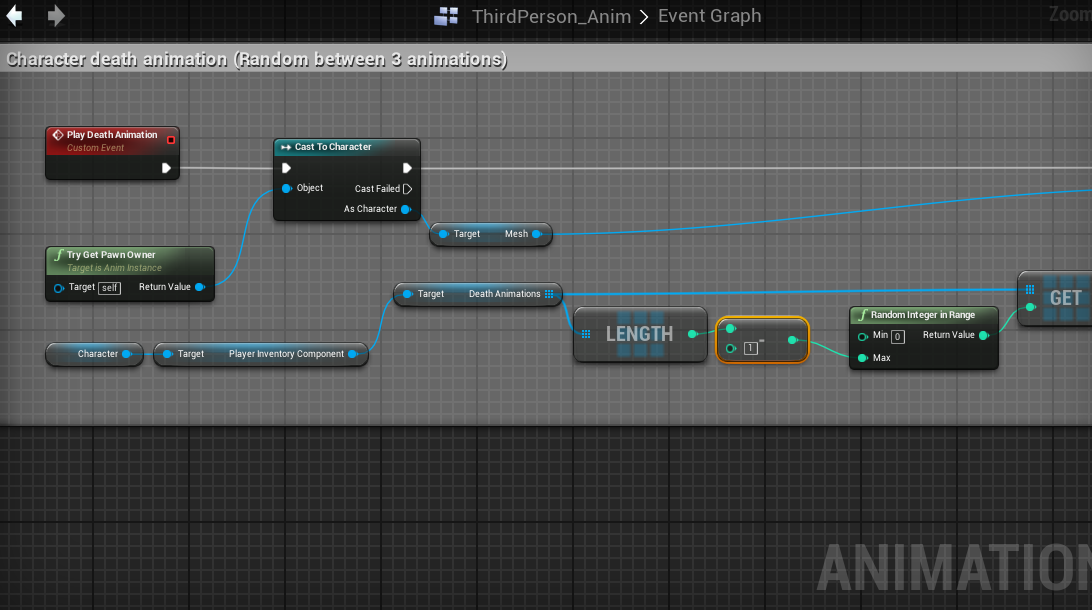This screenshot has width=1092, height=610.
Task: Click the Min value field on Random Integer
Action: tap(897, 336)
